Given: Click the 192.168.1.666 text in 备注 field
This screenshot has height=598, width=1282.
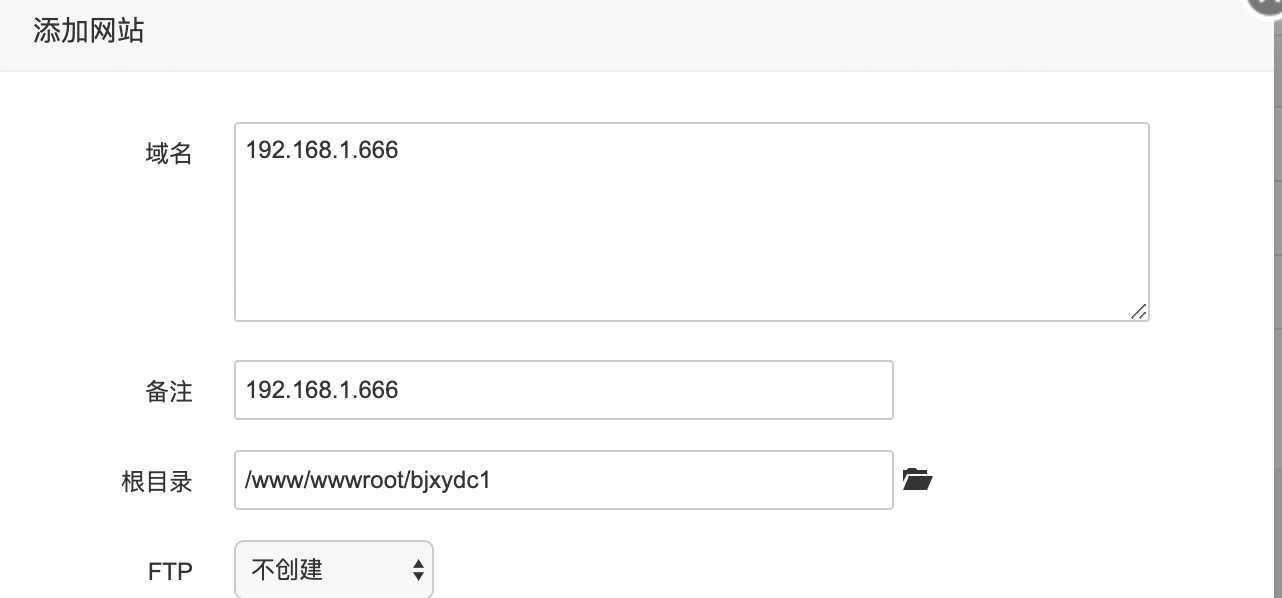Looking at the screenshot, I should pyautogui.click(x=322, y=390).
